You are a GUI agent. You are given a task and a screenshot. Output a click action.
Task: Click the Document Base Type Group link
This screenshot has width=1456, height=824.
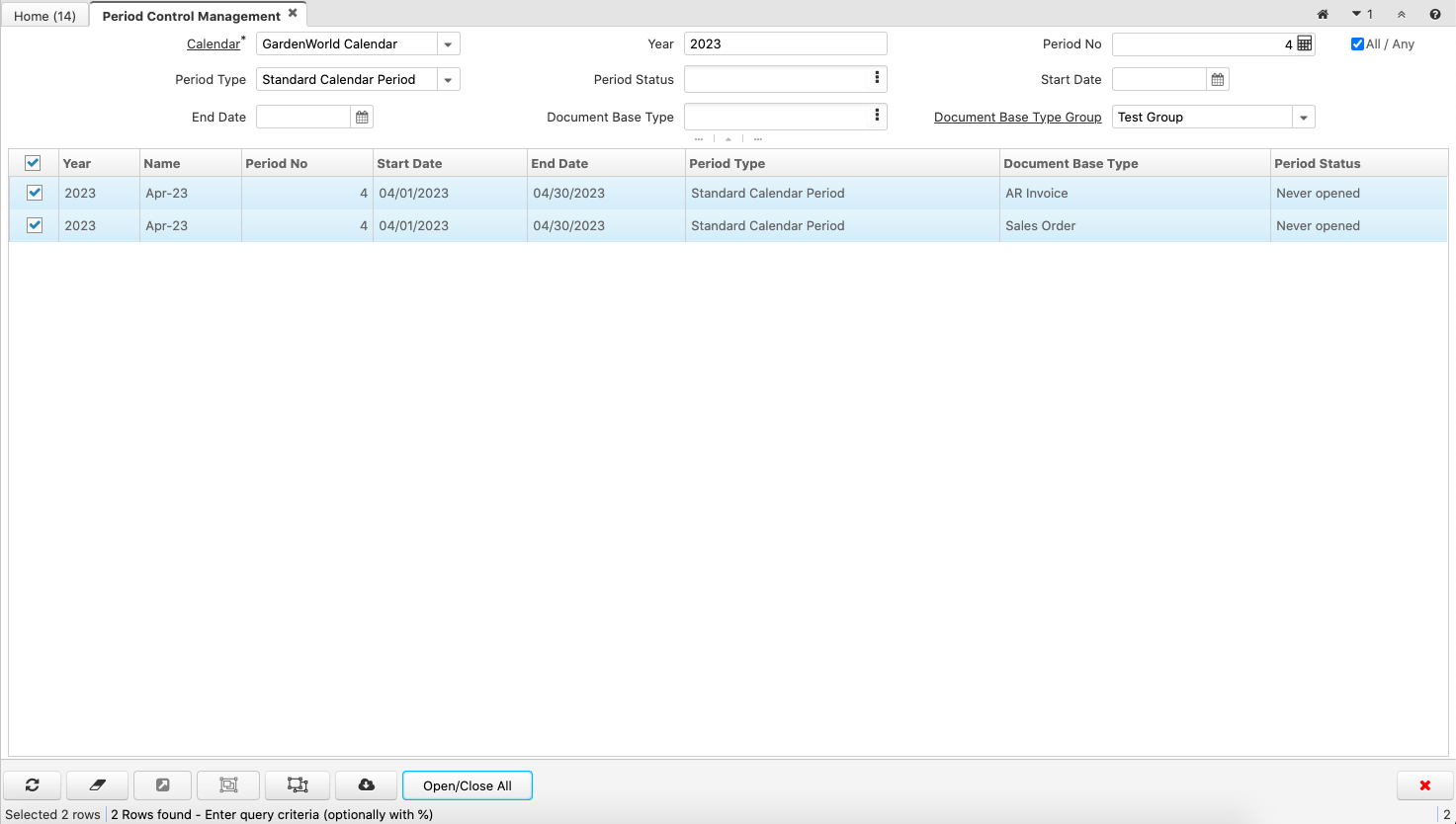(1017, 117)
